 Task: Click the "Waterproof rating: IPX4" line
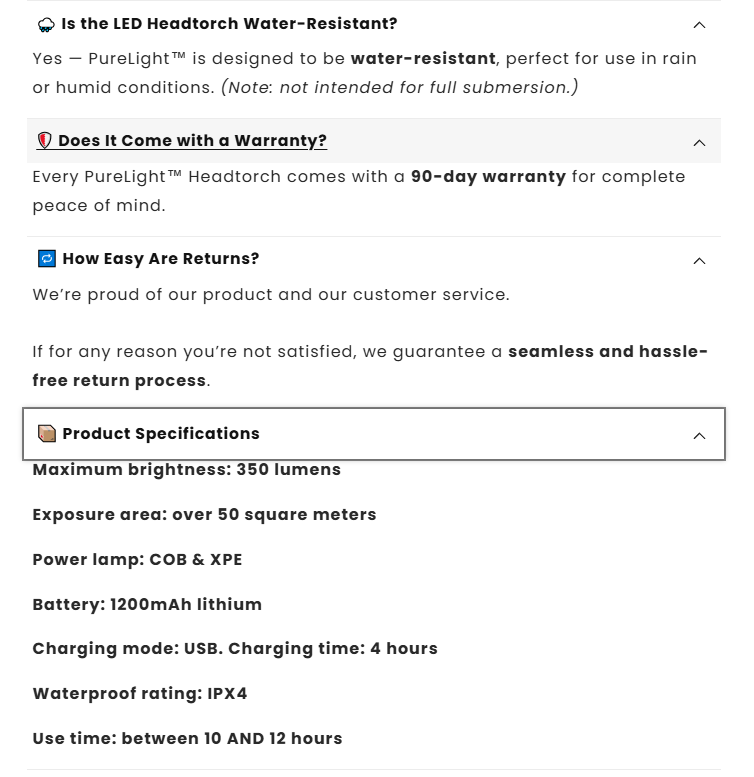point(140,694)
